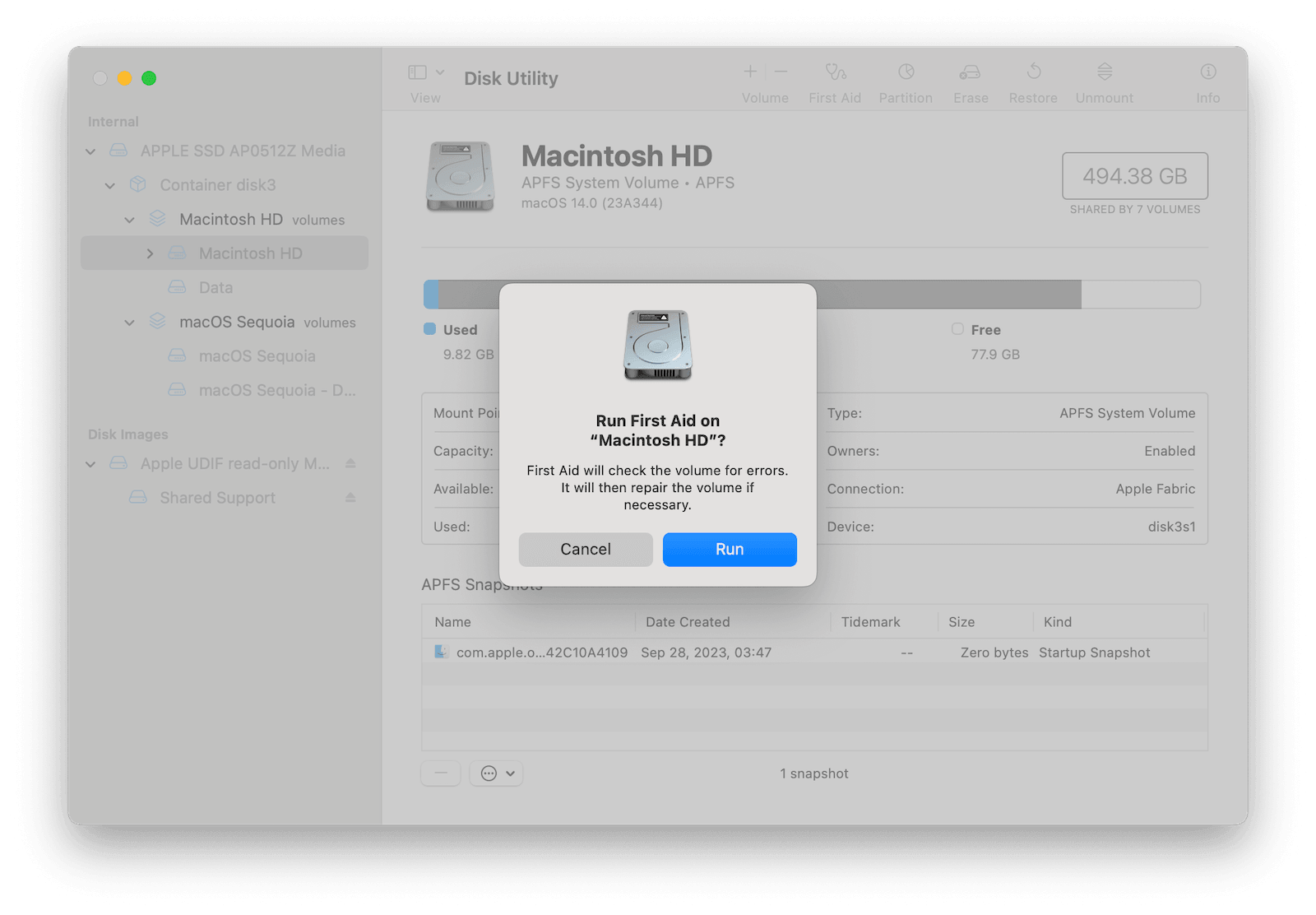This screenshot has width=1316, height=915.
Task: Click the Macintosh HD volumes stack icon
Action: click(158, 219)
